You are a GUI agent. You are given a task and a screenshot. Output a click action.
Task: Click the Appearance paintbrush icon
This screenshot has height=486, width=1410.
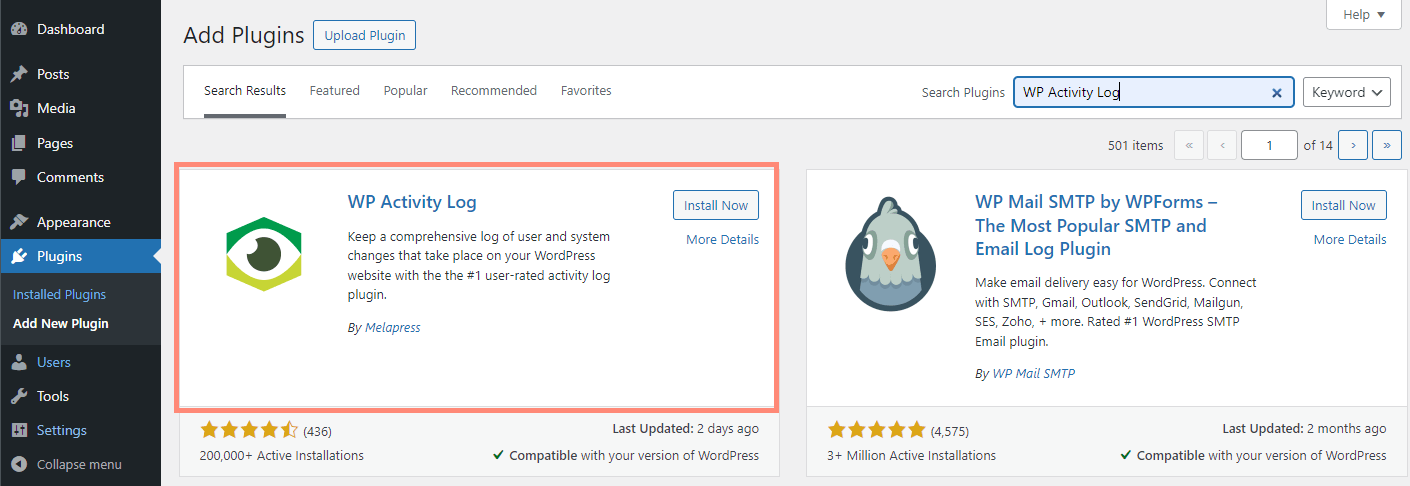(x=19, y=222)
